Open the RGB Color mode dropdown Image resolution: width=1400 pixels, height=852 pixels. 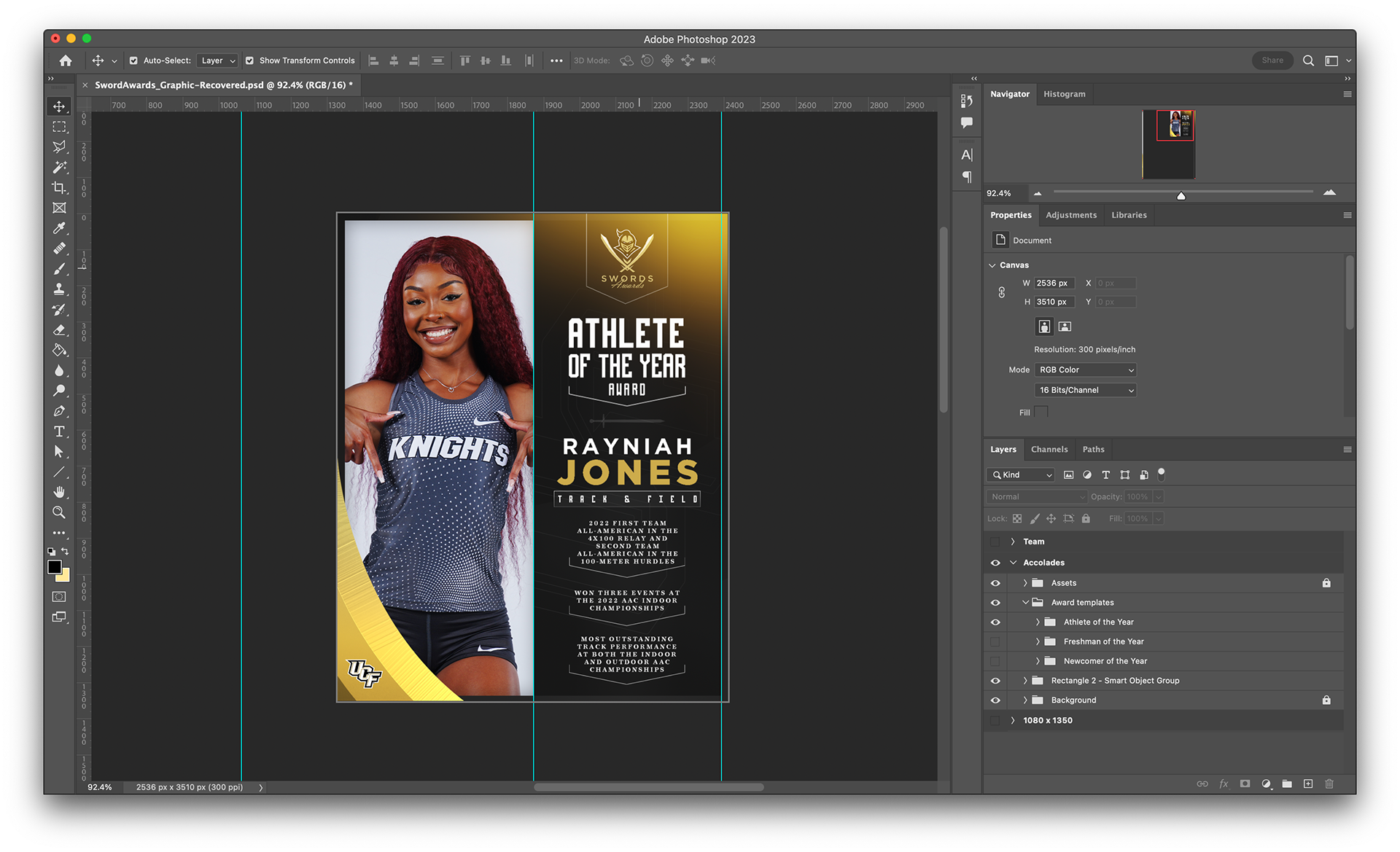pos(1085,370)
